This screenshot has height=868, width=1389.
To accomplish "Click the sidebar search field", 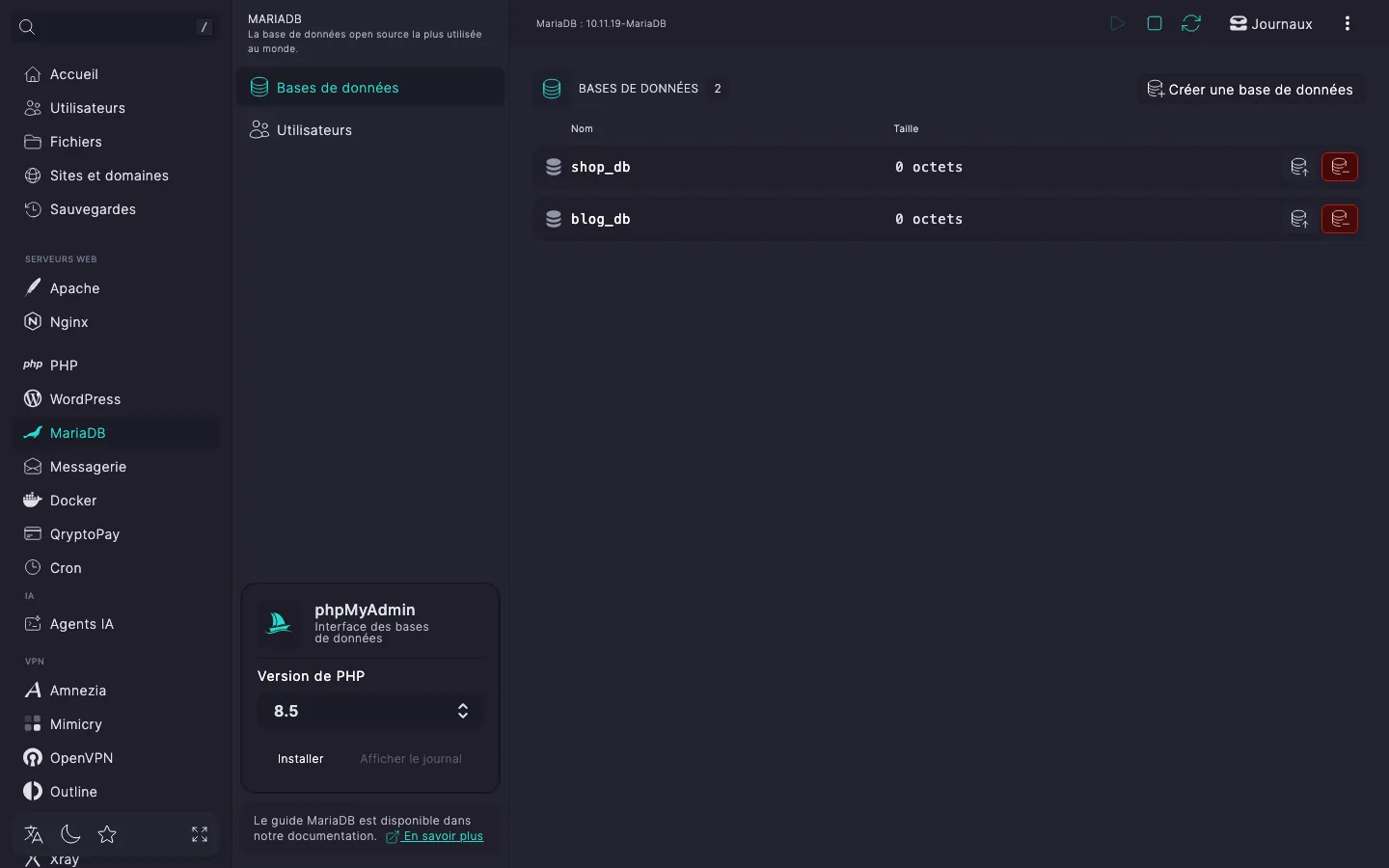I will coord(116,27).
